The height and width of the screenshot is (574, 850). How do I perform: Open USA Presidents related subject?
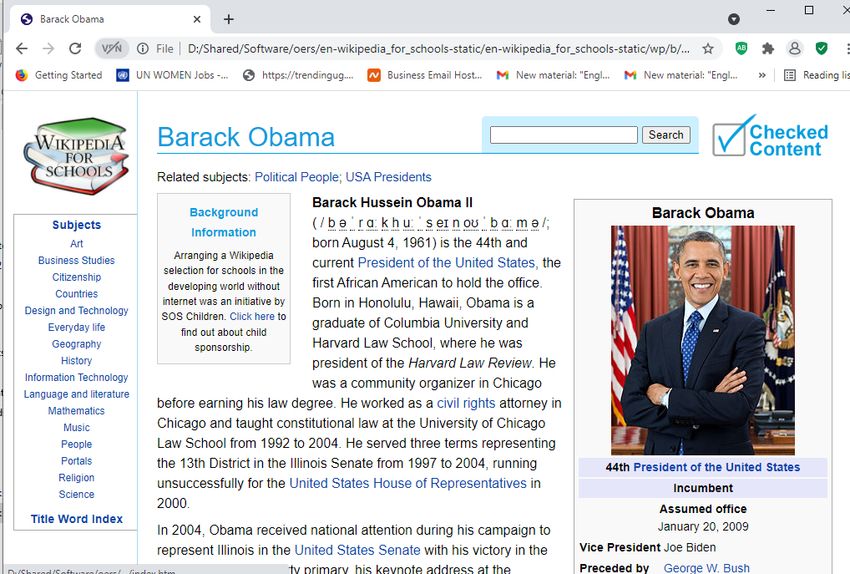(388, 177)
